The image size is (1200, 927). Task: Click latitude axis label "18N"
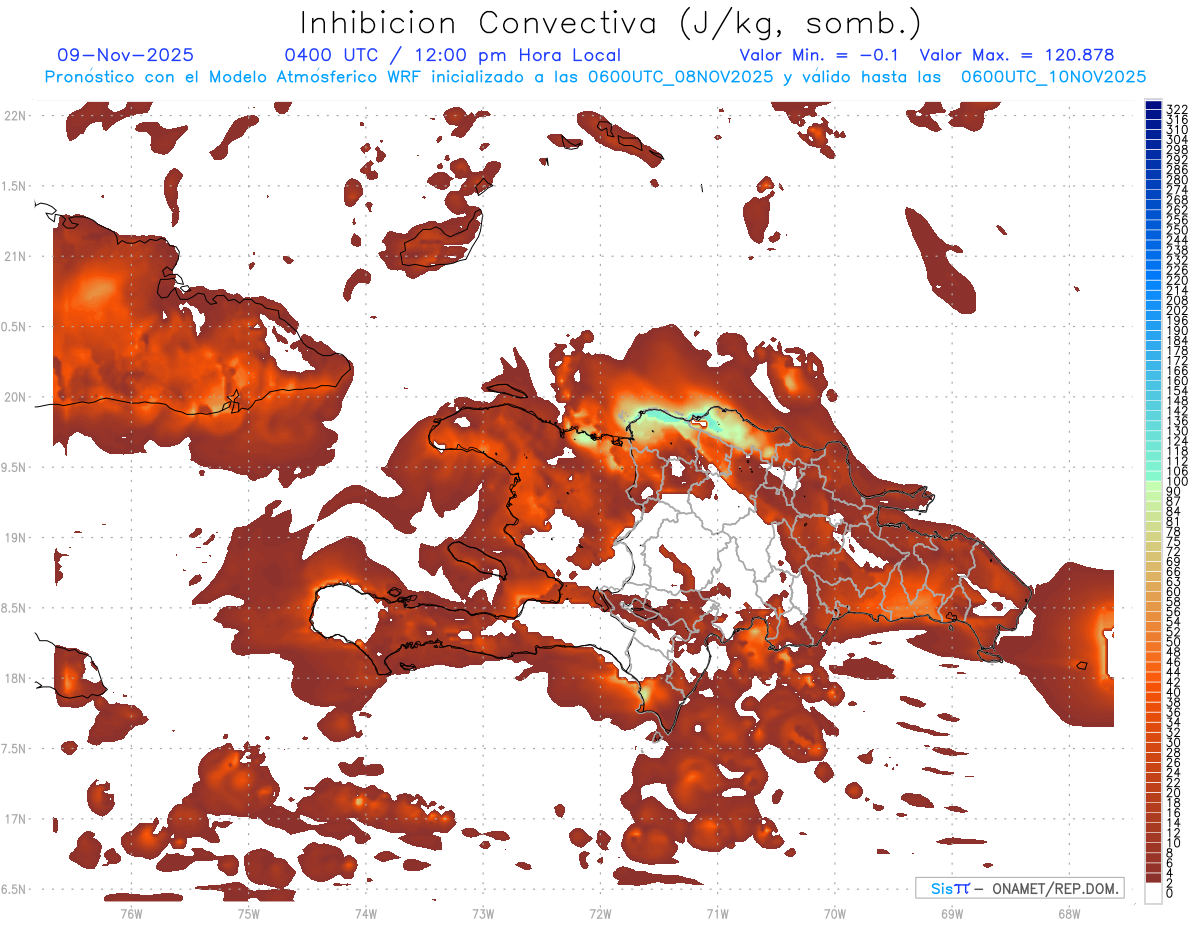15,679
